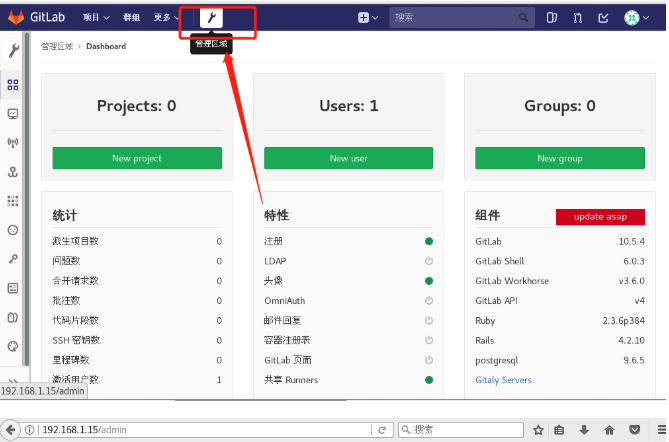Click the browser home icon
The width and height of the screenshot is (669, 442).
click(609, 430)
